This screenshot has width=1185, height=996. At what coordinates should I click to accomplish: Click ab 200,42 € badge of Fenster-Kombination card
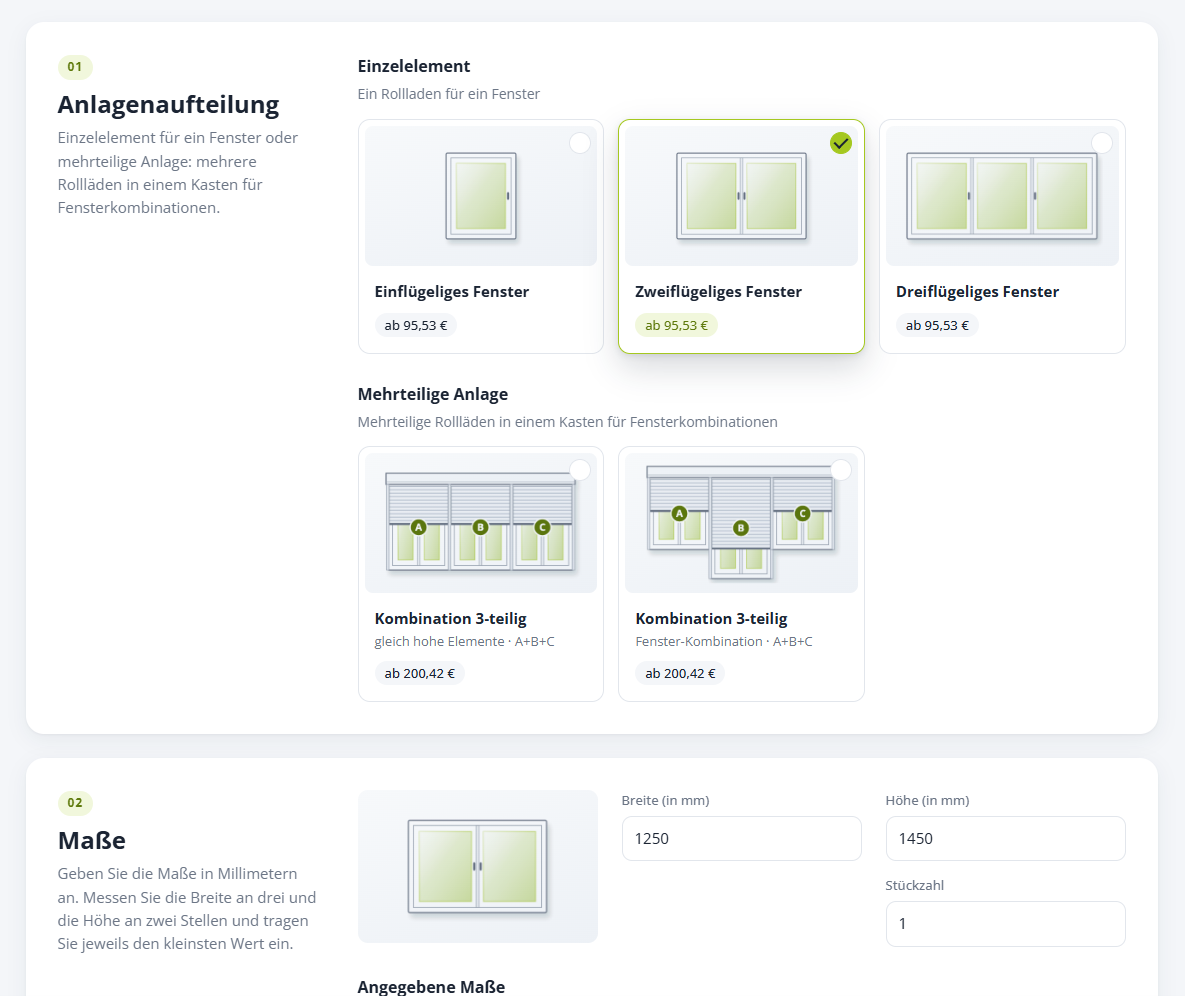click(x=680, y=673)
